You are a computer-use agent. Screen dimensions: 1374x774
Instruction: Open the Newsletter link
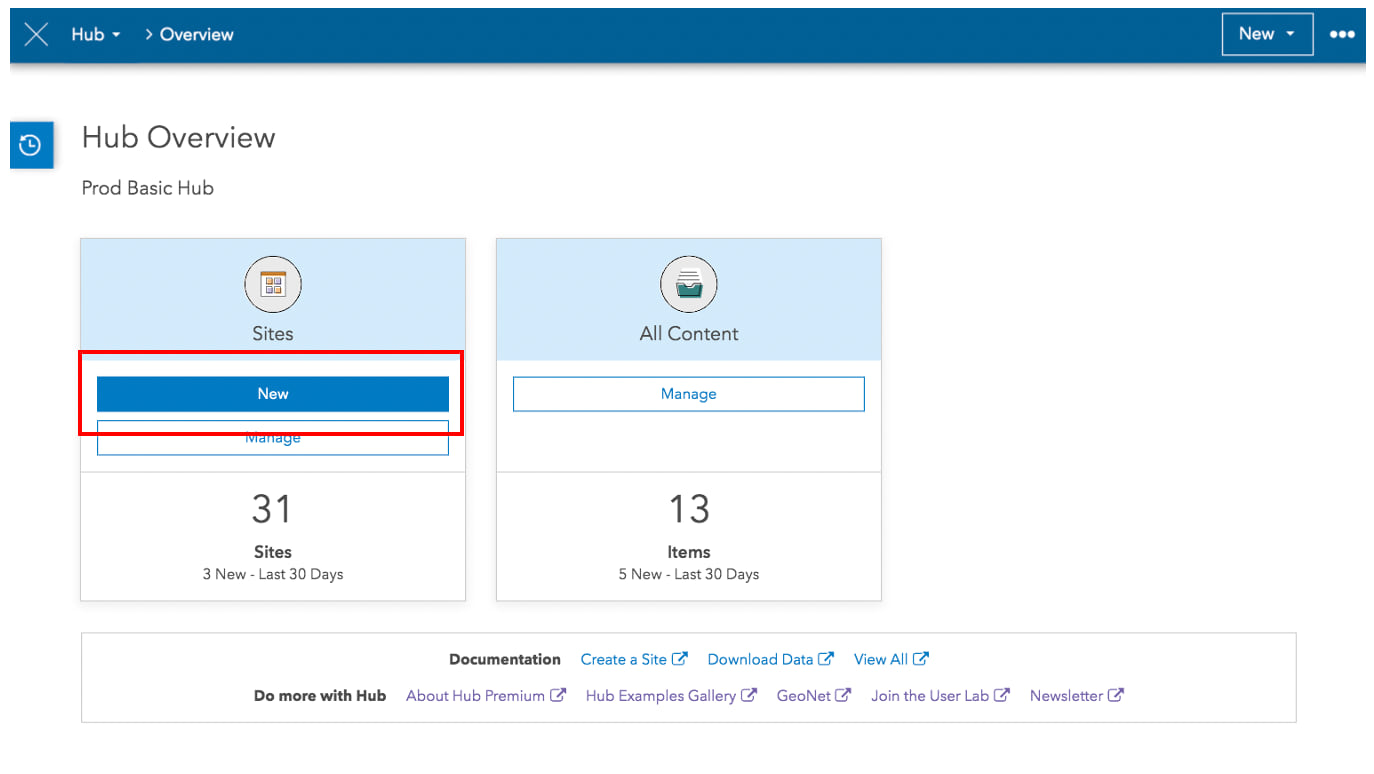(1077, 695)
